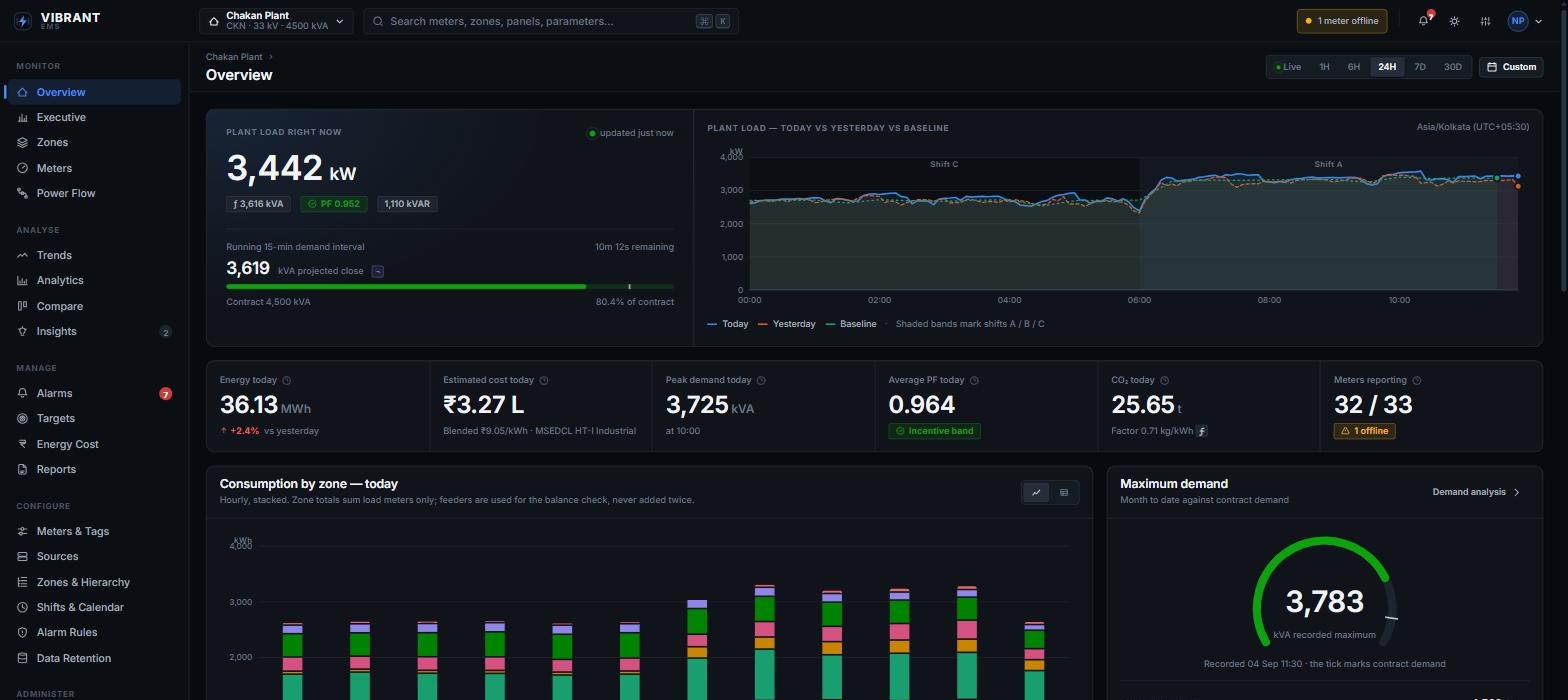Viewport: 1568px width, 700px height.
Task: Click the Alarms bell icon in sidebar
Action: coord(22,394)
